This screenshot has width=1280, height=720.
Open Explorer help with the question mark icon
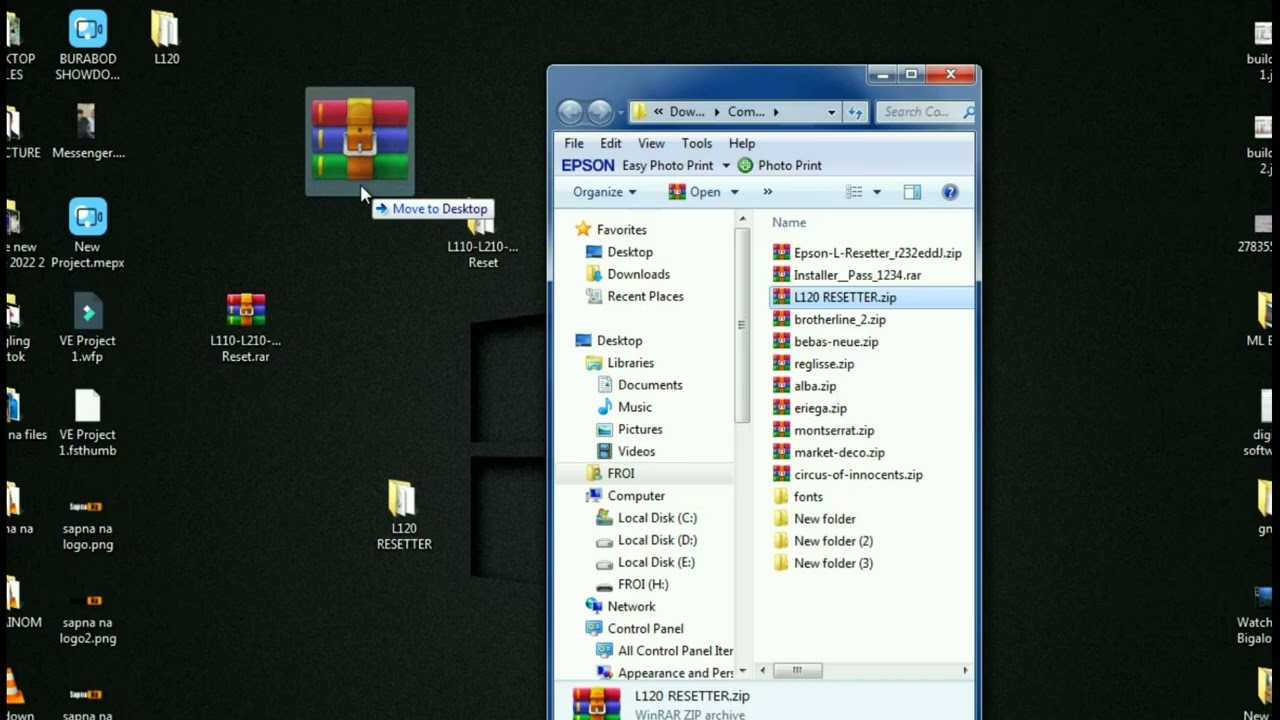point(950,192)
